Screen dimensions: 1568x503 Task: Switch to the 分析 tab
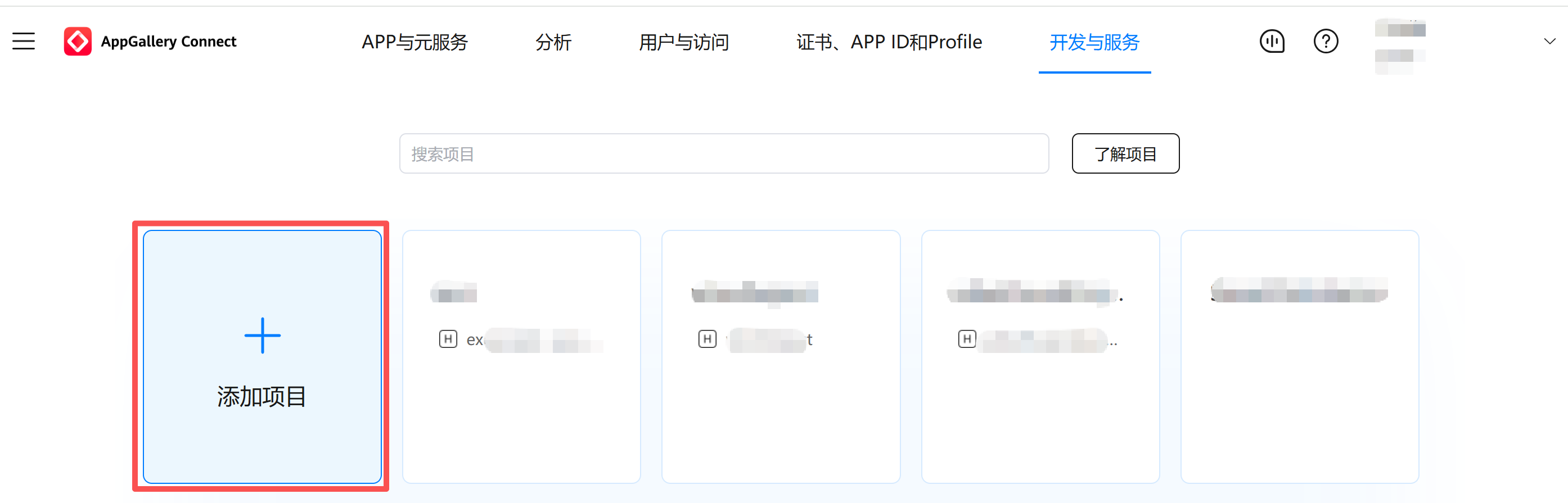pos(553,42)
